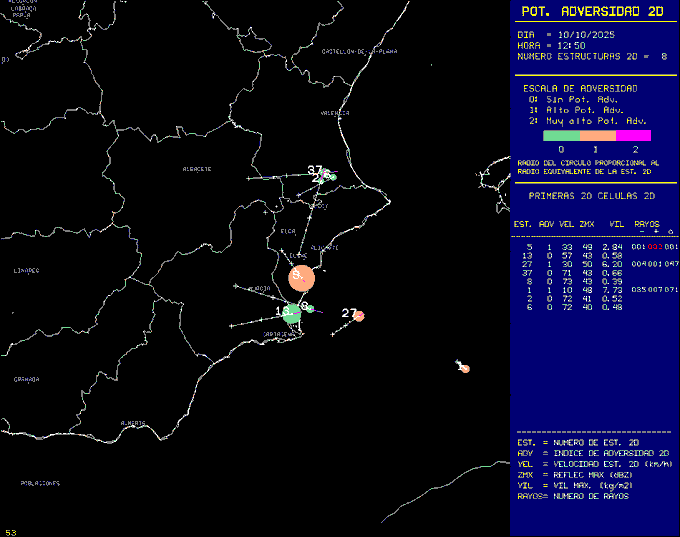The height and width of the screenshot is (537, 680).
Task: Click the MURCIA city label on map
Action: [x=260, y=288]
